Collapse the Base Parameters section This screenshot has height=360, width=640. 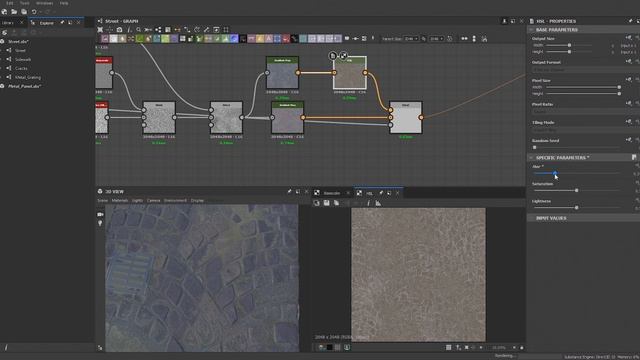pos(531,30)
